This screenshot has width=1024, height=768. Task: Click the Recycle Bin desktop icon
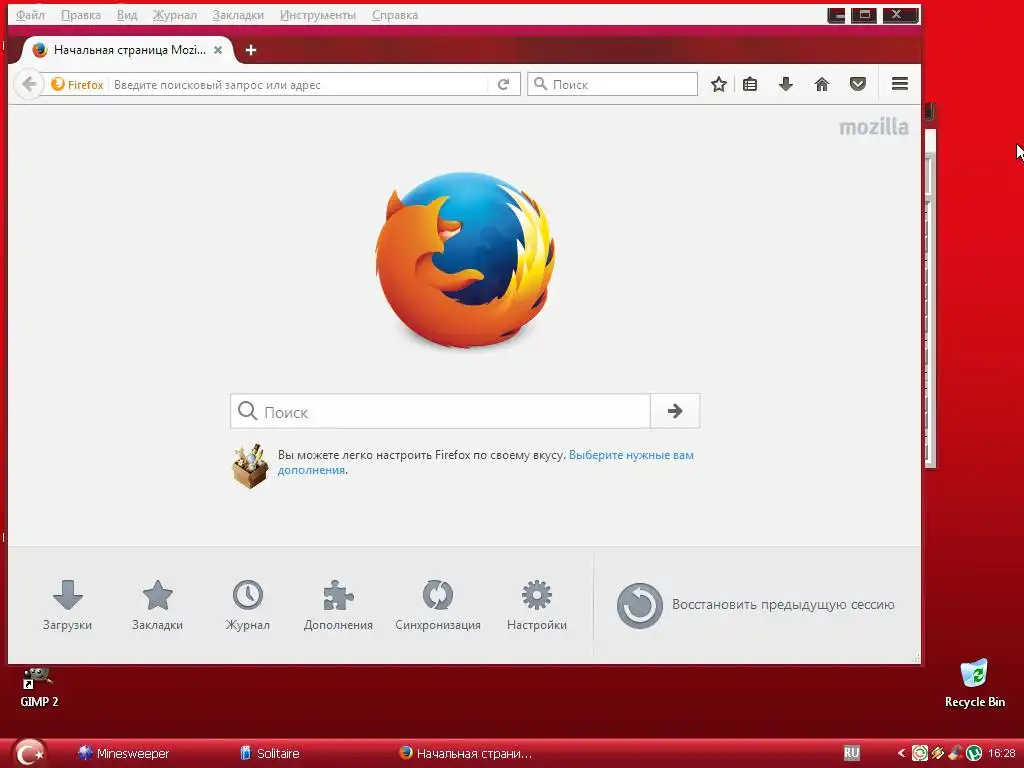(x=974, y=683)
